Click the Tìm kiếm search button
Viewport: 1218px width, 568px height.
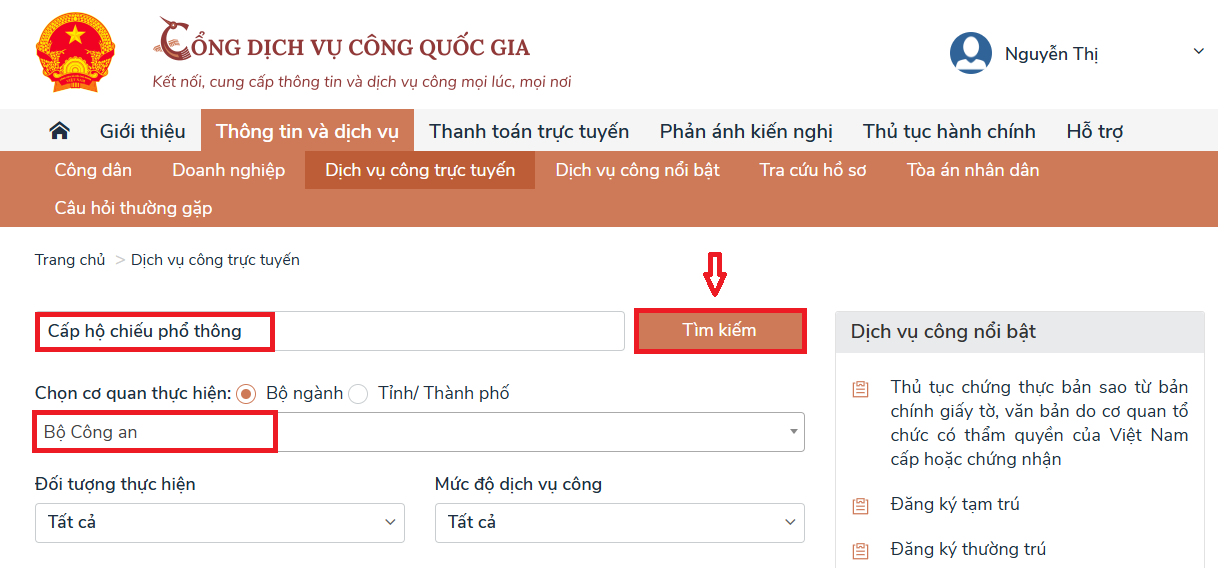point(720,330)
